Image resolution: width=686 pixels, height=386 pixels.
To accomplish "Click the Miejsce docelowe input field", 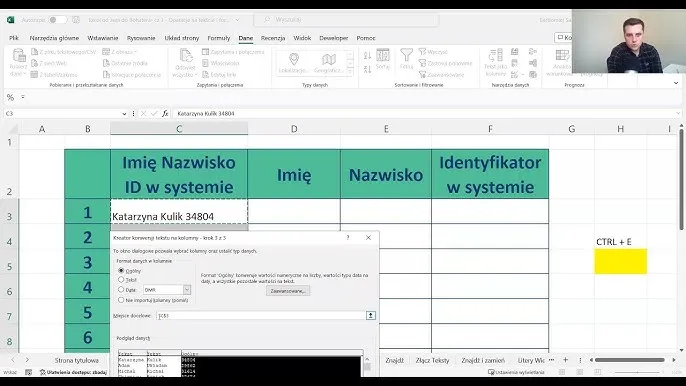I will [261, 316].
